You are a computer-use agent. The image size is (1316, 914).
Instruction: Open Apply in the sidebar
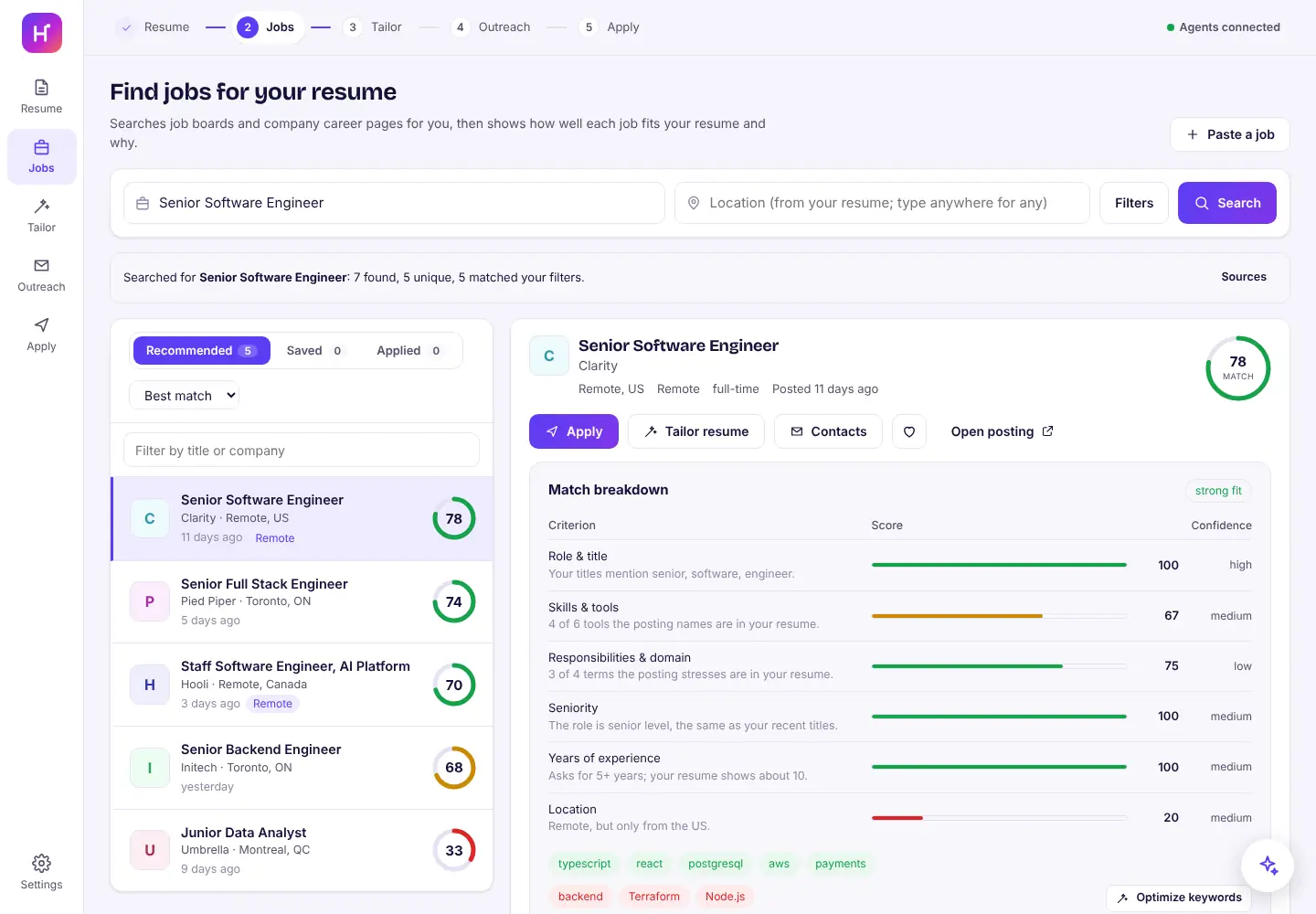coord(42,335)
